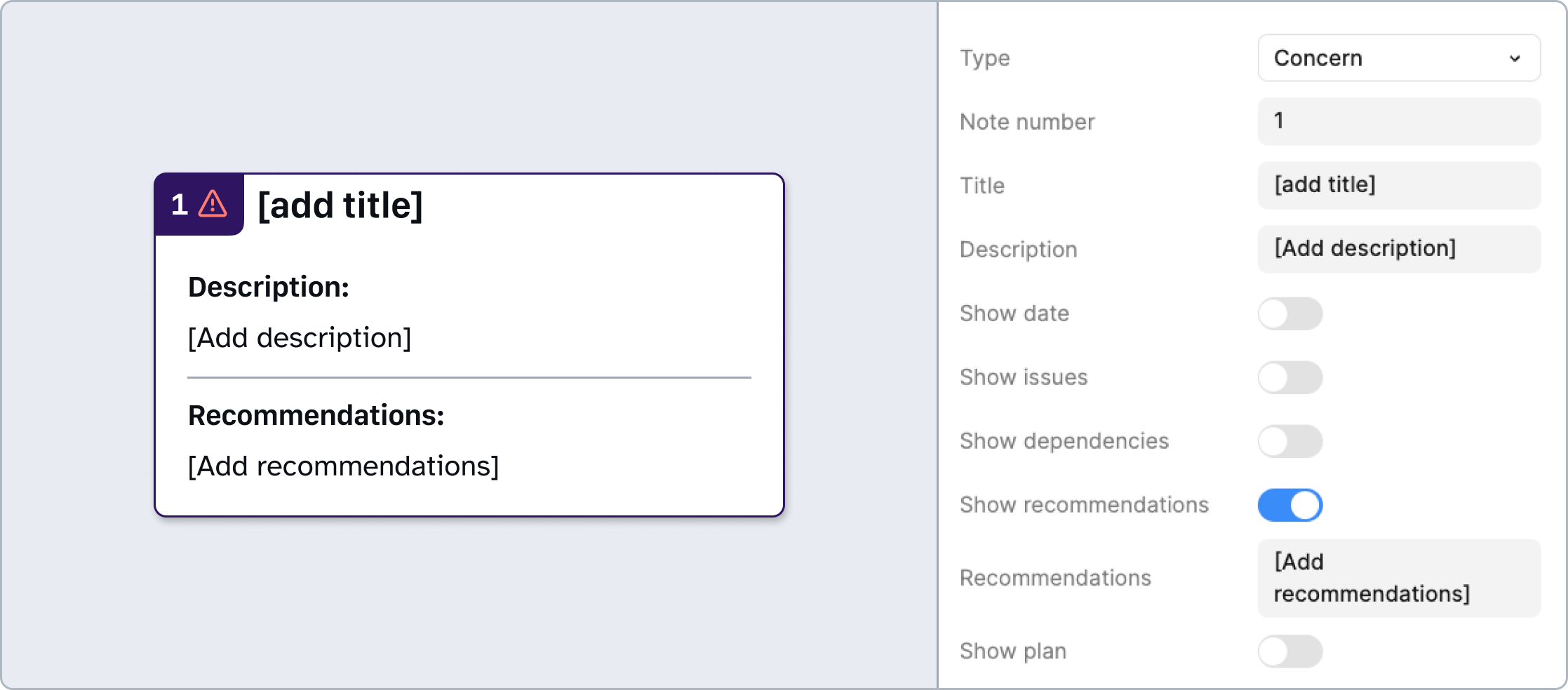
Task: Click the Description label in the settings panel
Action: 1018,249
